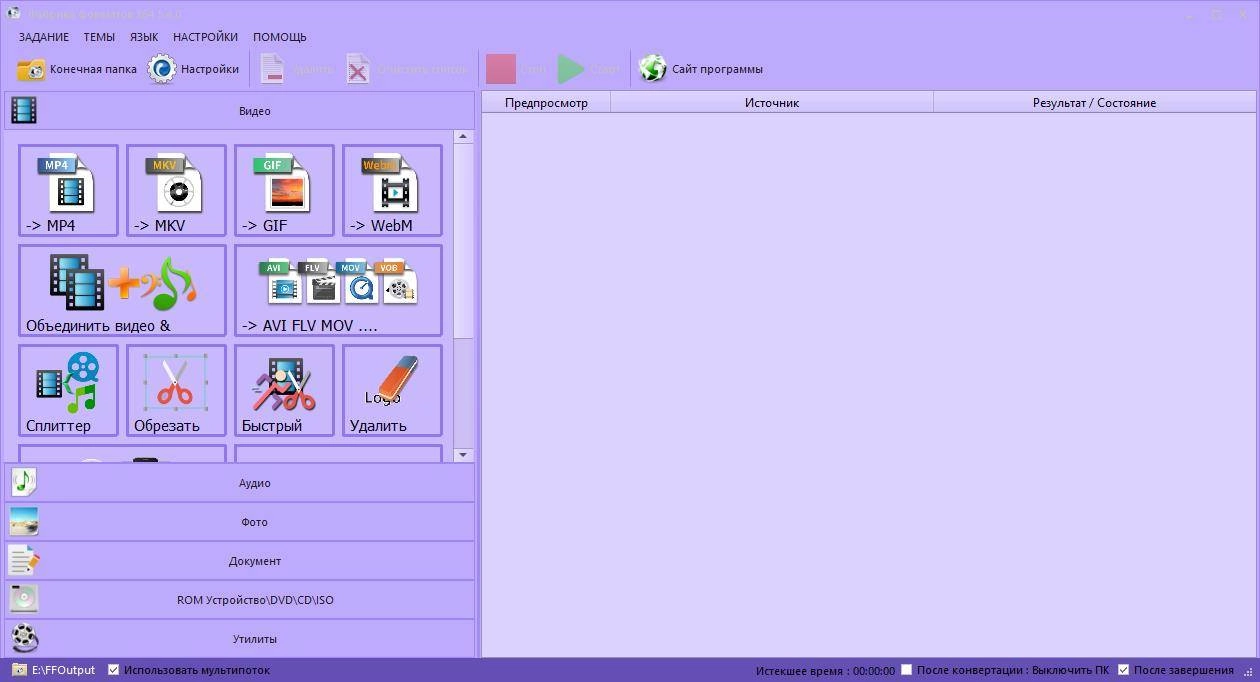Choose the -> WebM conversion icon
This screenshot has width=1260, height=682.
pos(392,190)
